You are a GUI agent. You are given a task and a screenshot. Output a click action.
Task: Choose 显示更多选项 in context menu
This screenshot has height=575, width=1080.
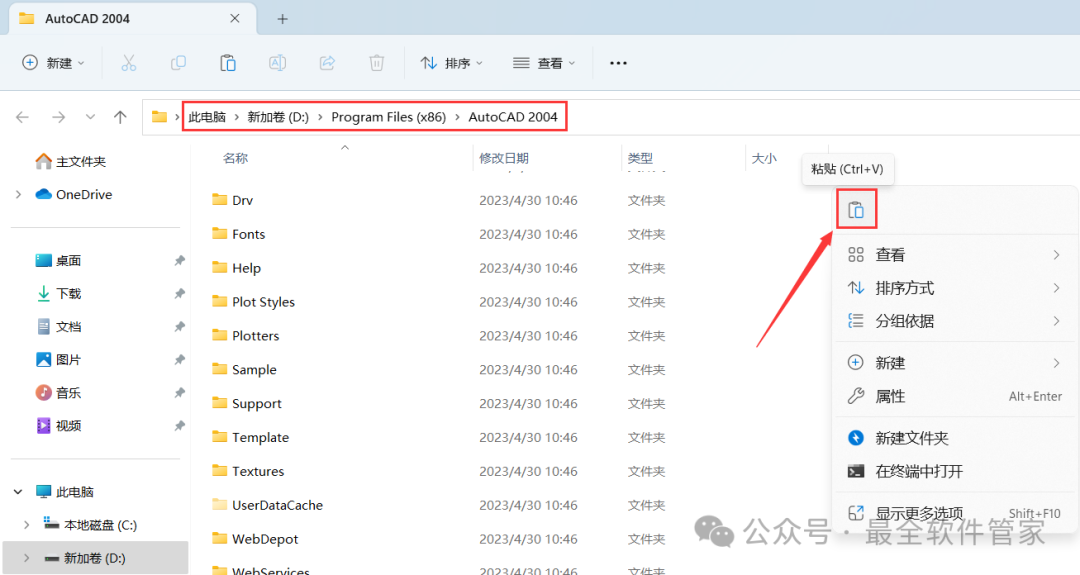click(x=955, y=513)
